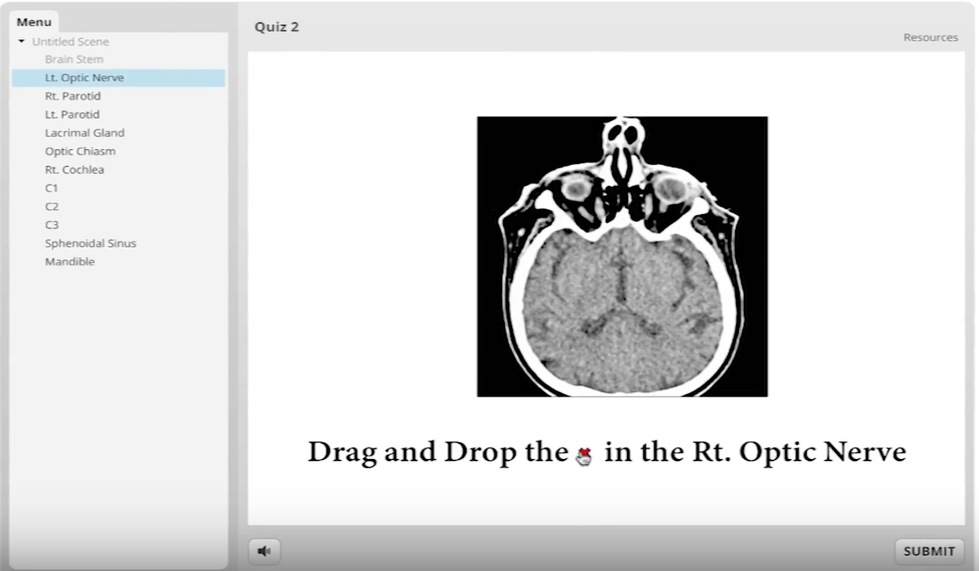Collapse the Untitled Scene tree arrow
The image size is (979, 571).
[x=22, y=42]
